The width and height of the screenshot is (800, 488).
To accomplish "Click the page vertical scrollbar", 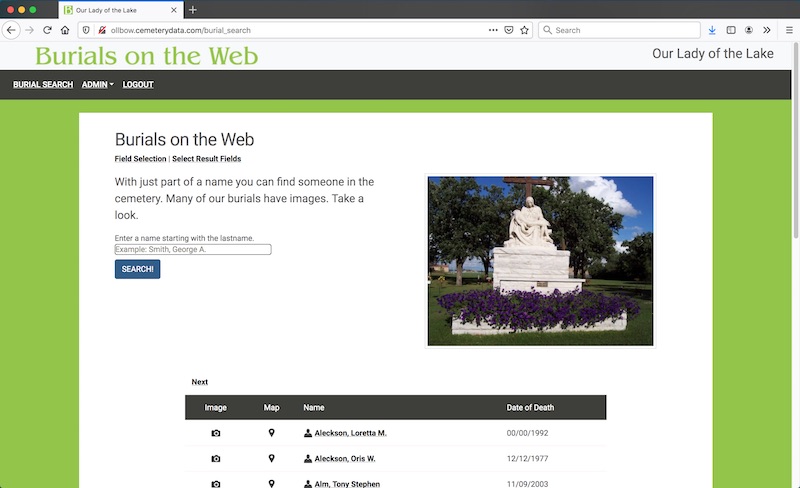I will [795, 140].
